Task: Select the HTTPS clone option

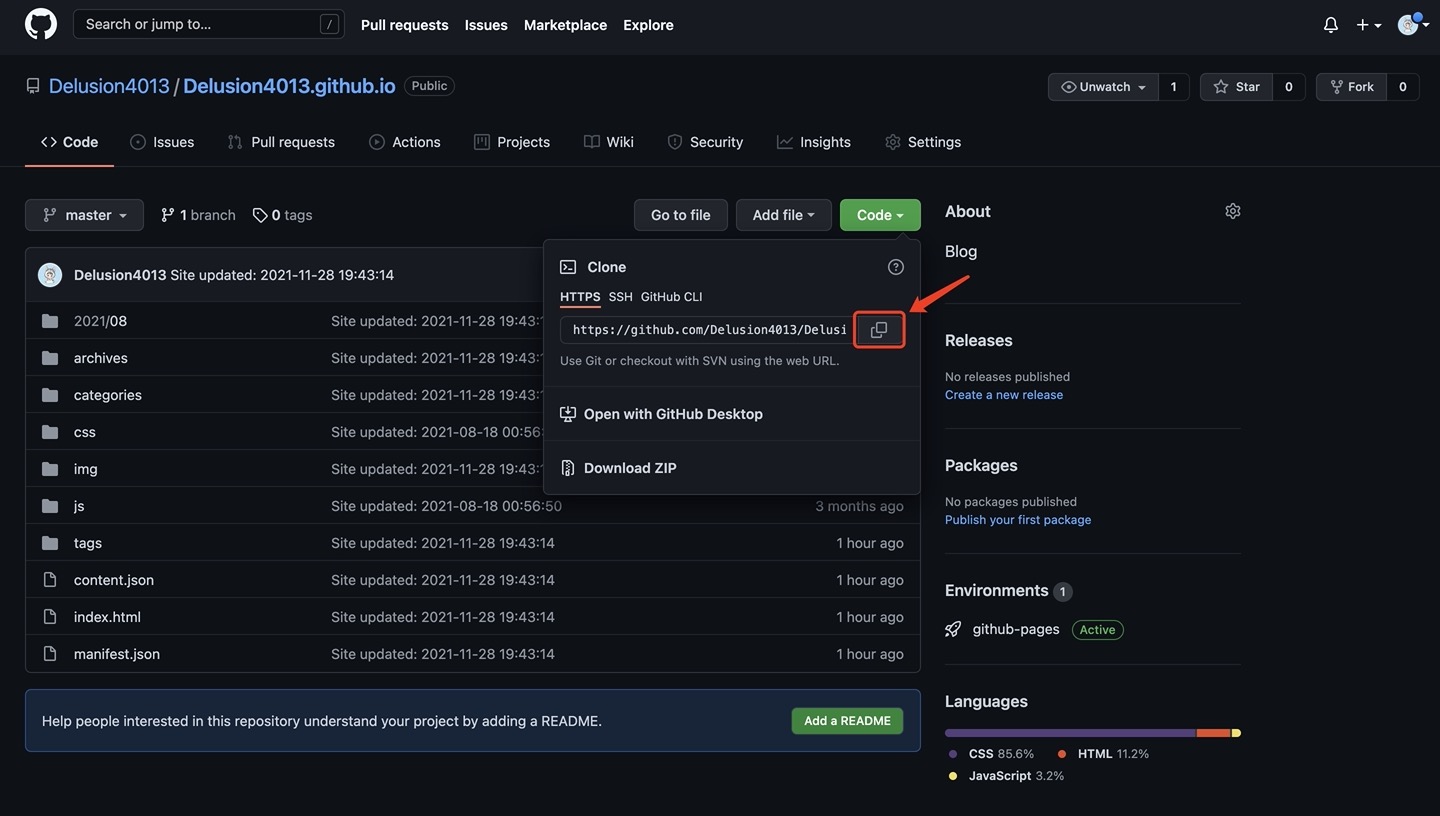Action: tap(580, 297)
